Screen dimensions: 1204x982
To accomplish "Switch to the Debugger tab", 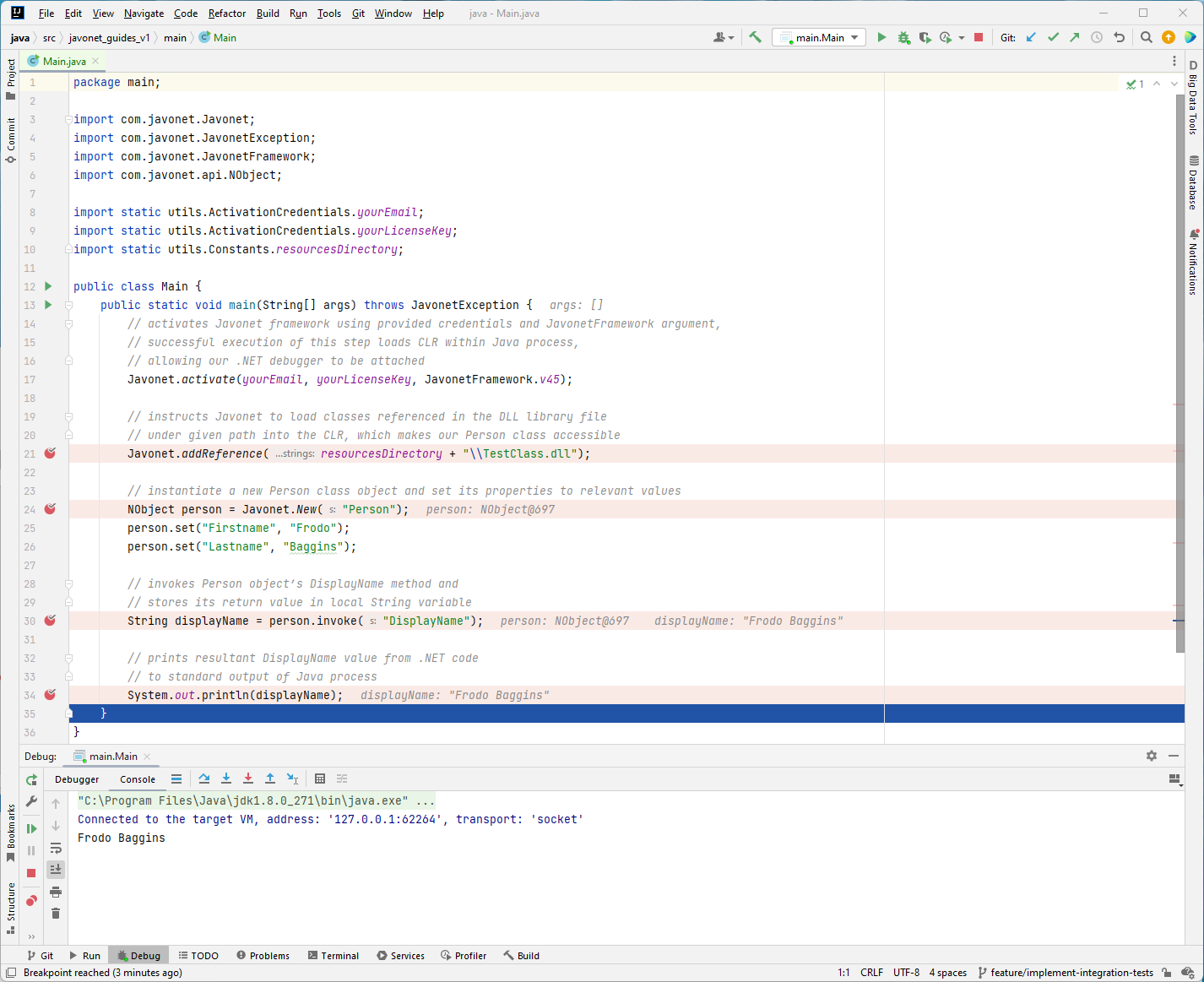I will [x=77, y=779].
